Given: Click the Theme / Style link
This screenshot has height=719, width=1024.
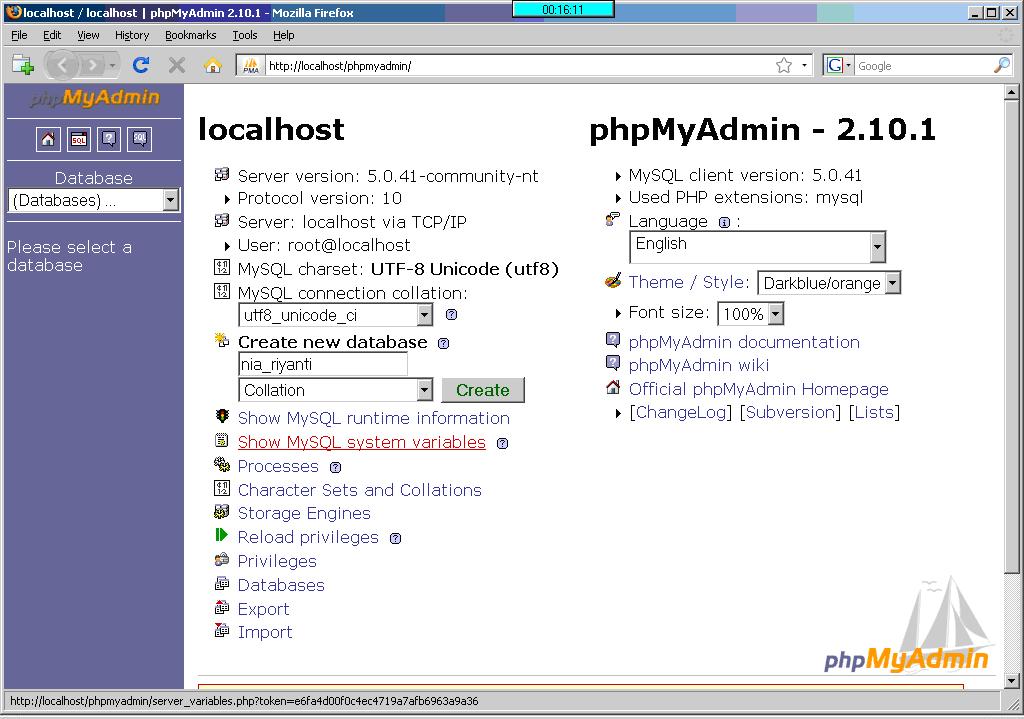Looking at the screenshot, I should pyautogui.click(x=688, y=282).
